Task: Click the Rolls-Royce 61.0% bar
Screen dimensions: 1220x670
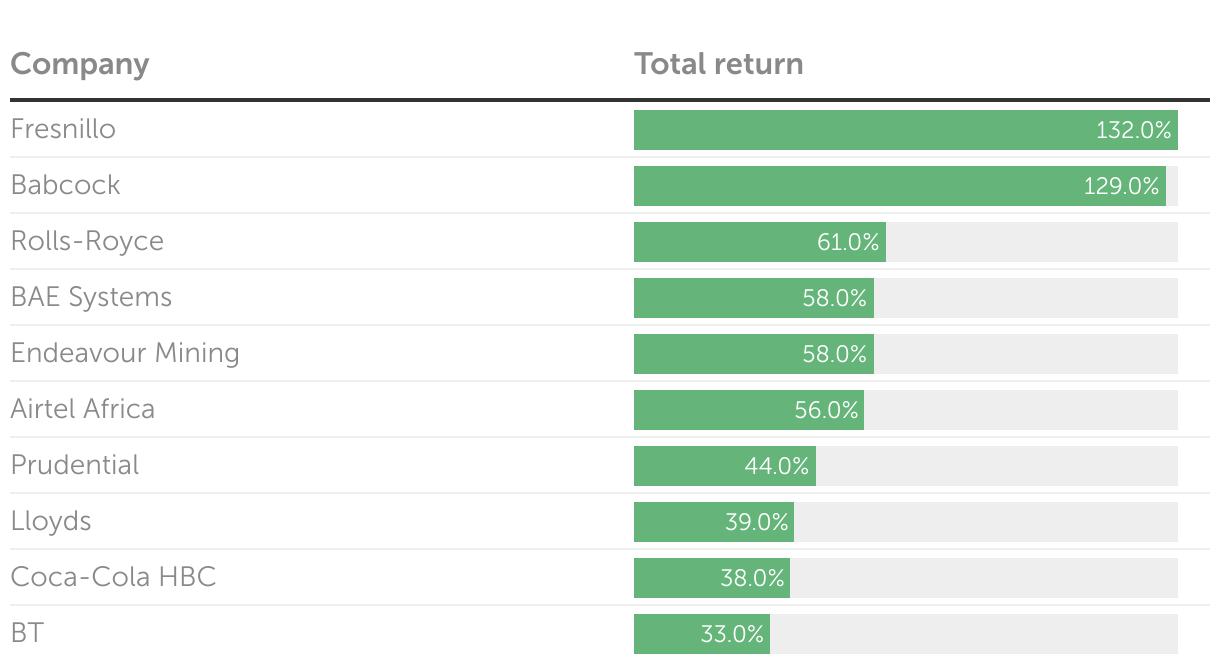Action: (x=759, y=242)
